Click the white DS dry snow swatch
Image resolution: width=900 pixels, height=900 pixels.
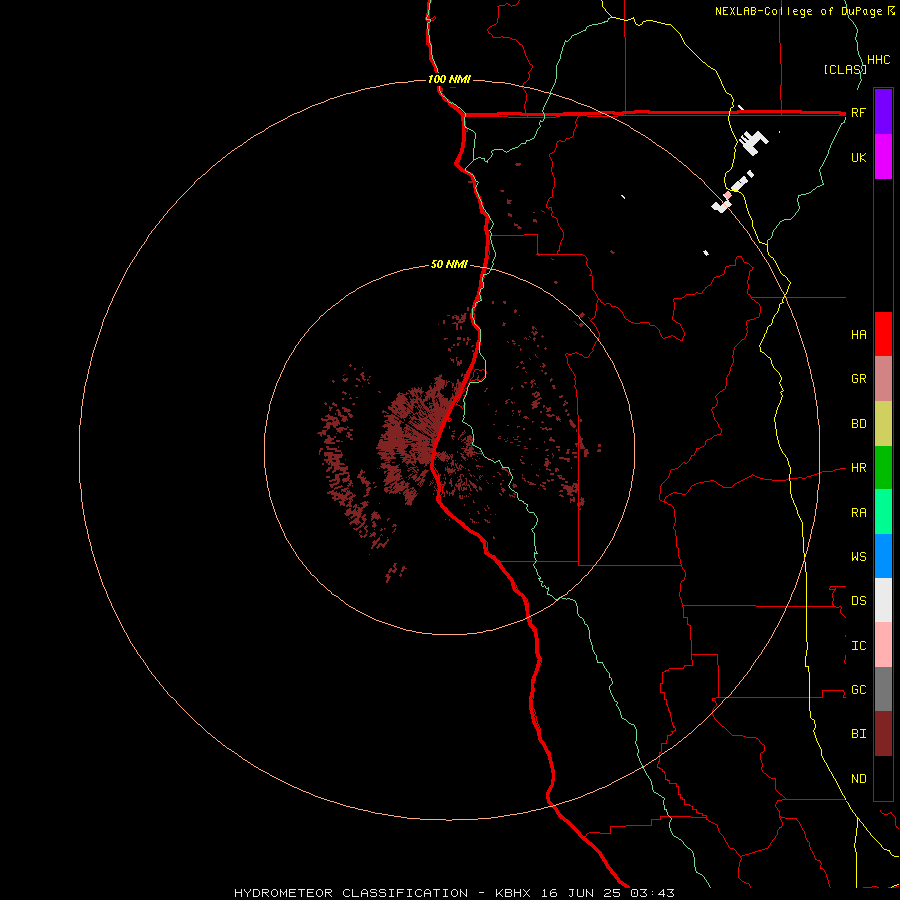point(883,600)
